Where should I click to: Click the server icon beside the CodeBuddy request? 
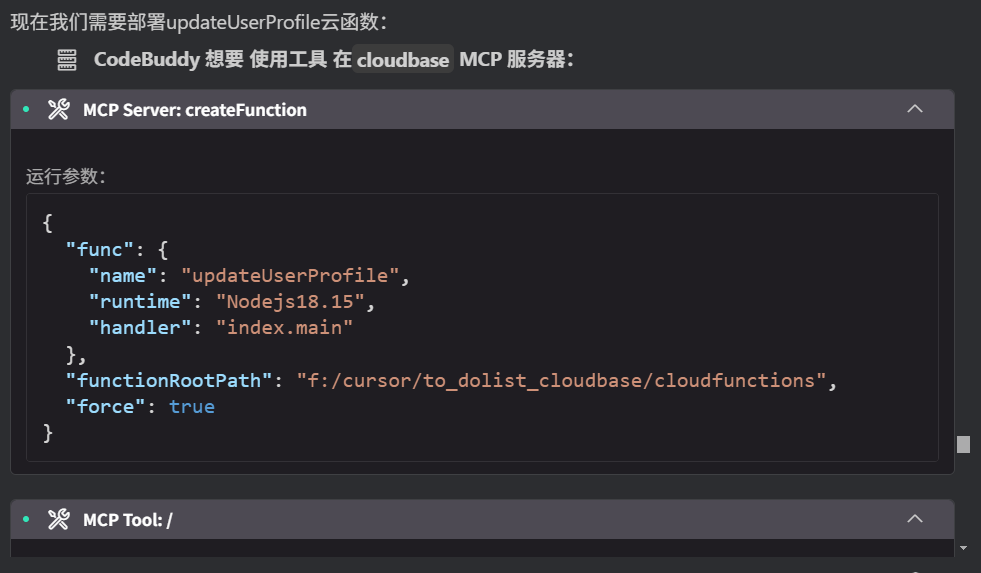point(67,60)
